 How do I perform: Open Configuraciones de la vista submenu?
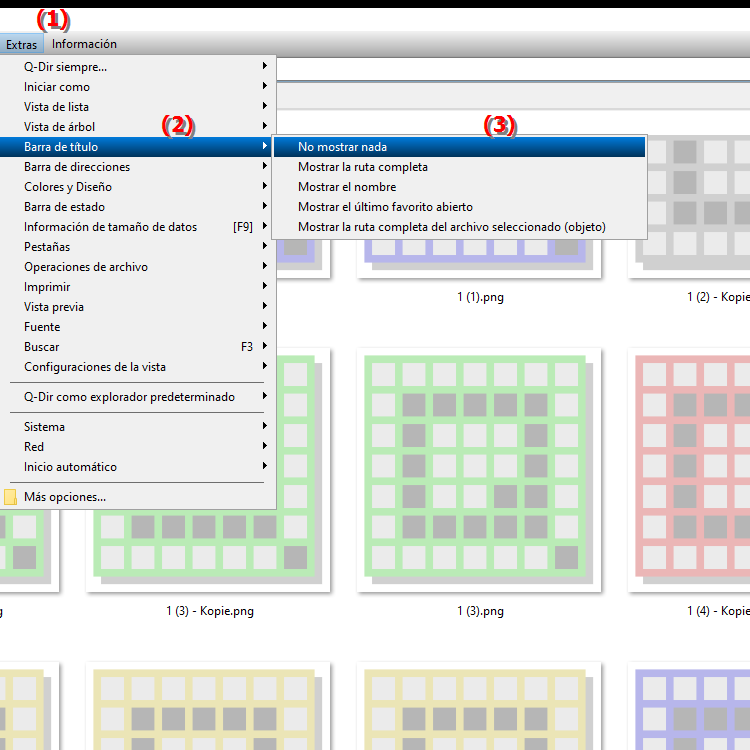pos(138,367)
